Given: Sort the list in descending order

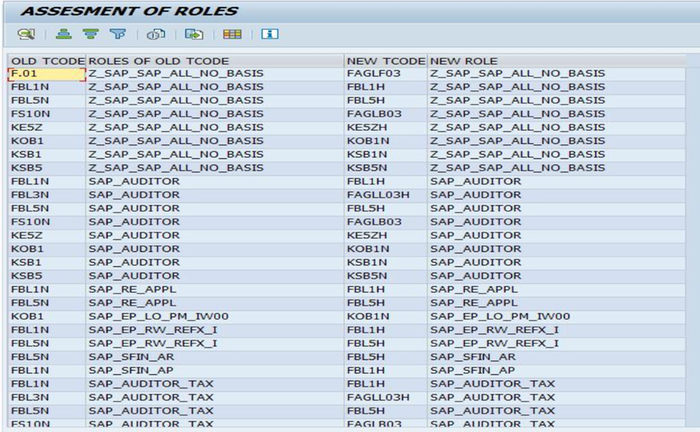Looking at the screenshot, I should tap(90, 34).
